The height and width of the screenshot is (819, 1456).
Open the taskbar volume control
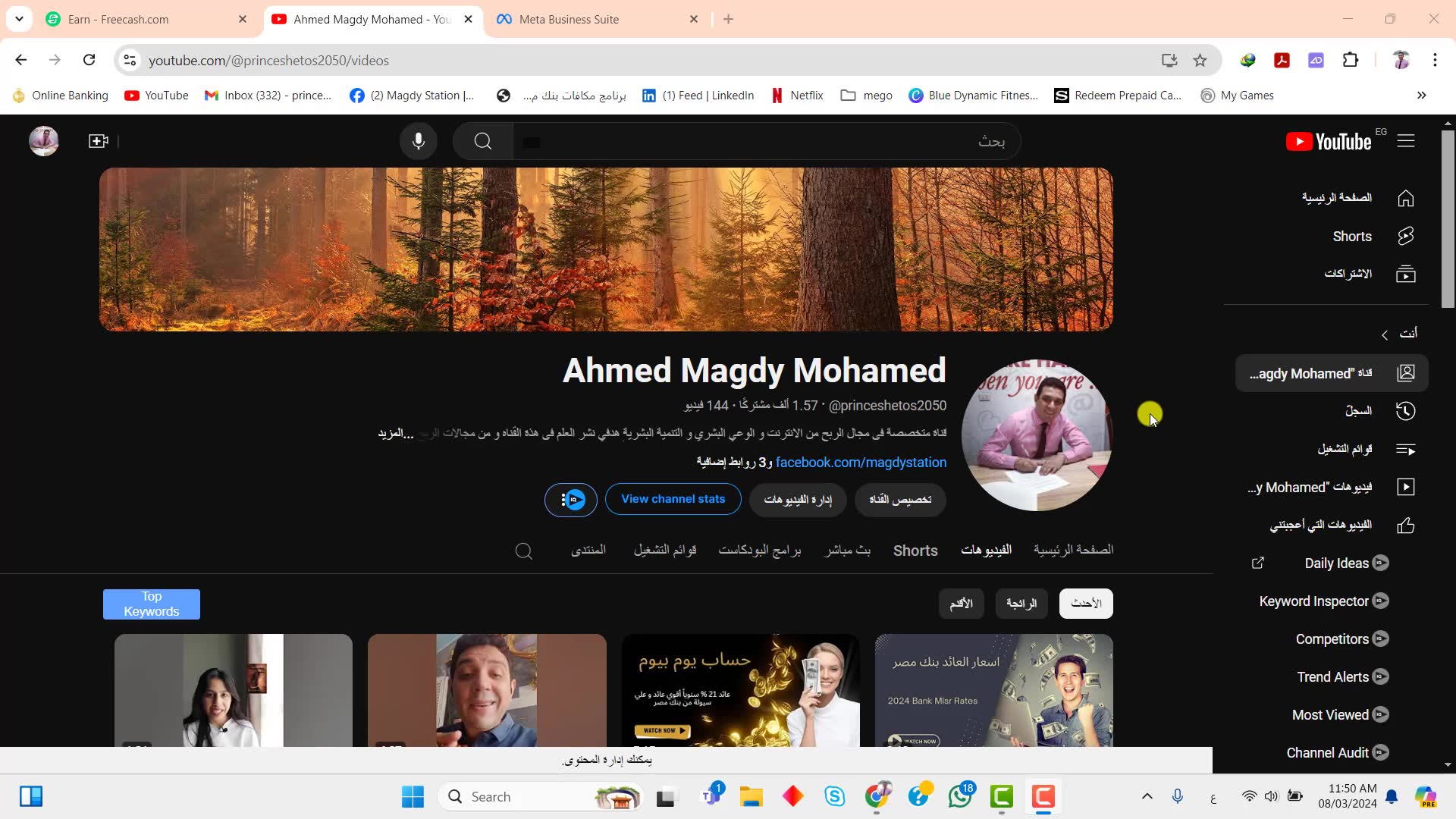[1271, 796]
